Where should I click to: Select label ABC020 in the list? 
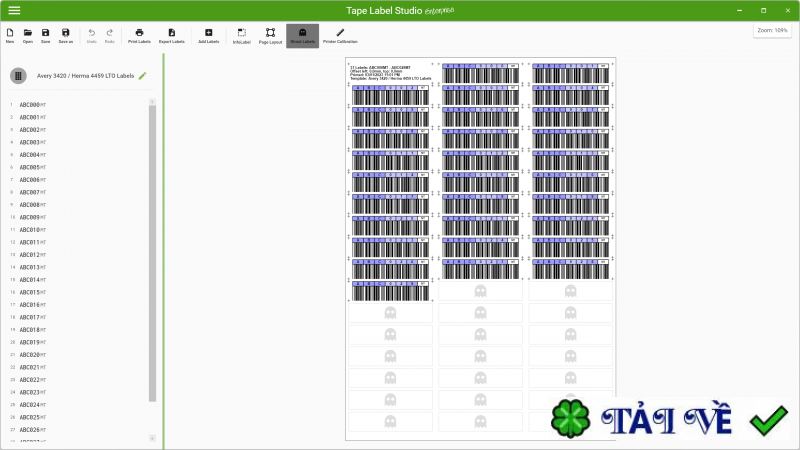30,355
